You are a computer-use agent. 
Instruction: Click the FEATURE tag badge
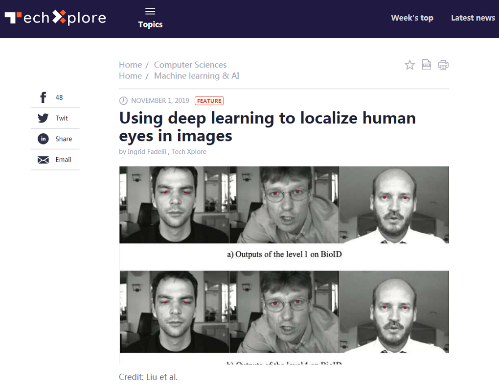coord(209,101)
